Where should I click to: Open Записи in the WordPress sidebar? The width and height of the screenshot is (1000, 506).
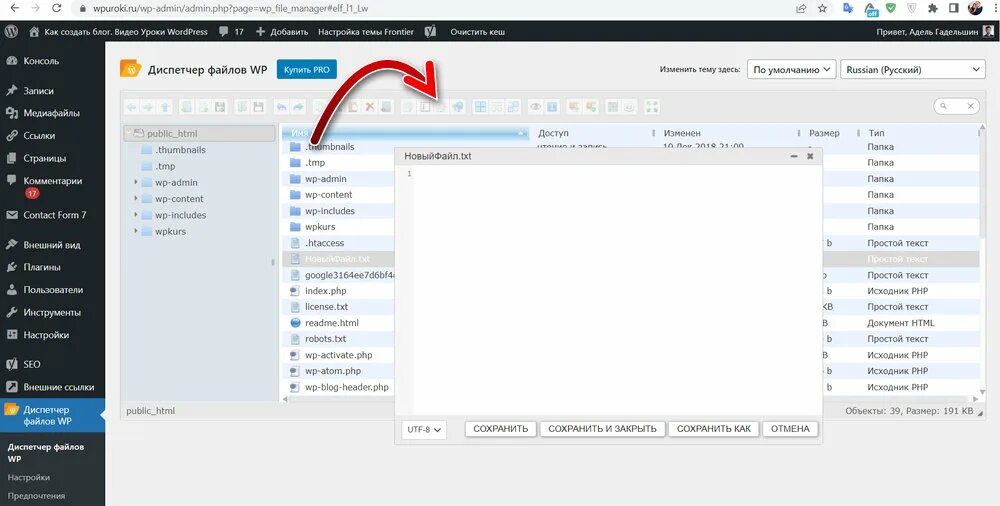click(38, 91)
